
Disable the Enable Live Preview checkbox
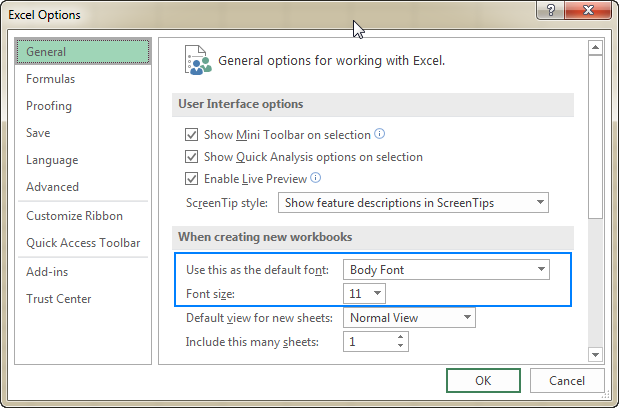pyautogui.click(x=191, y=179)
